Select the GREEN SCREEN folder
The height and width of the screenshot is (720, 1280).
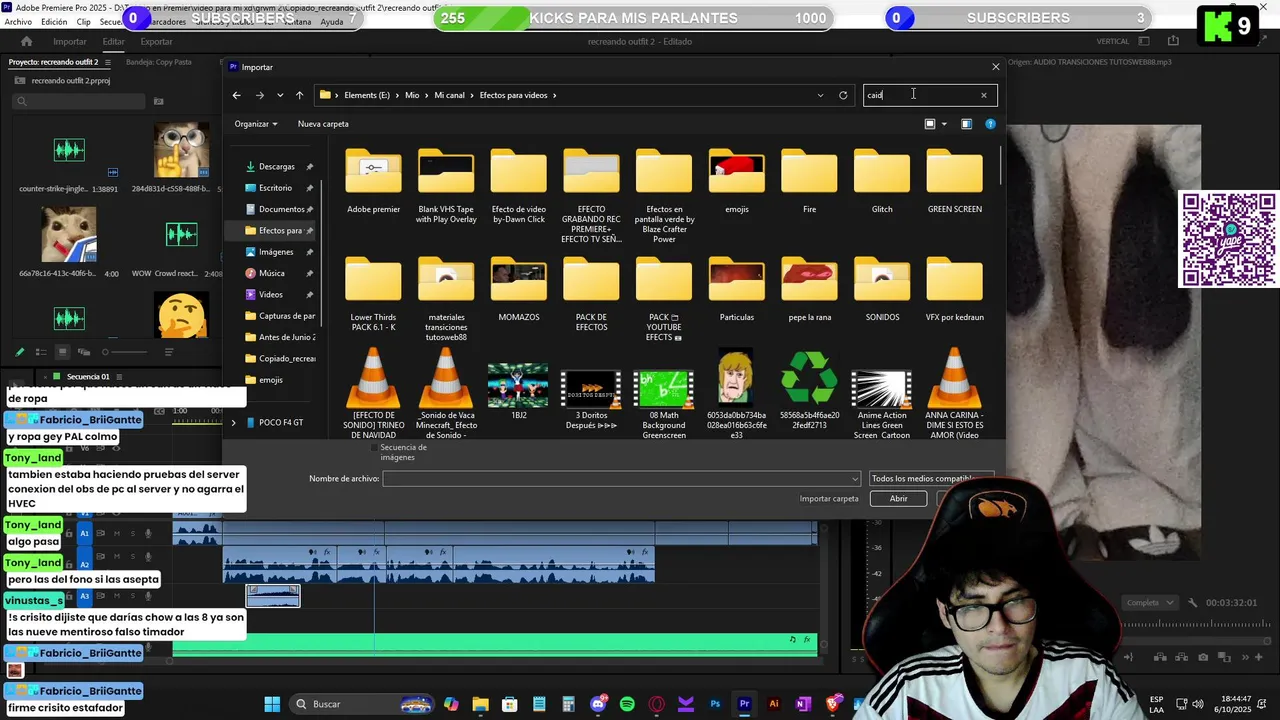954,180
